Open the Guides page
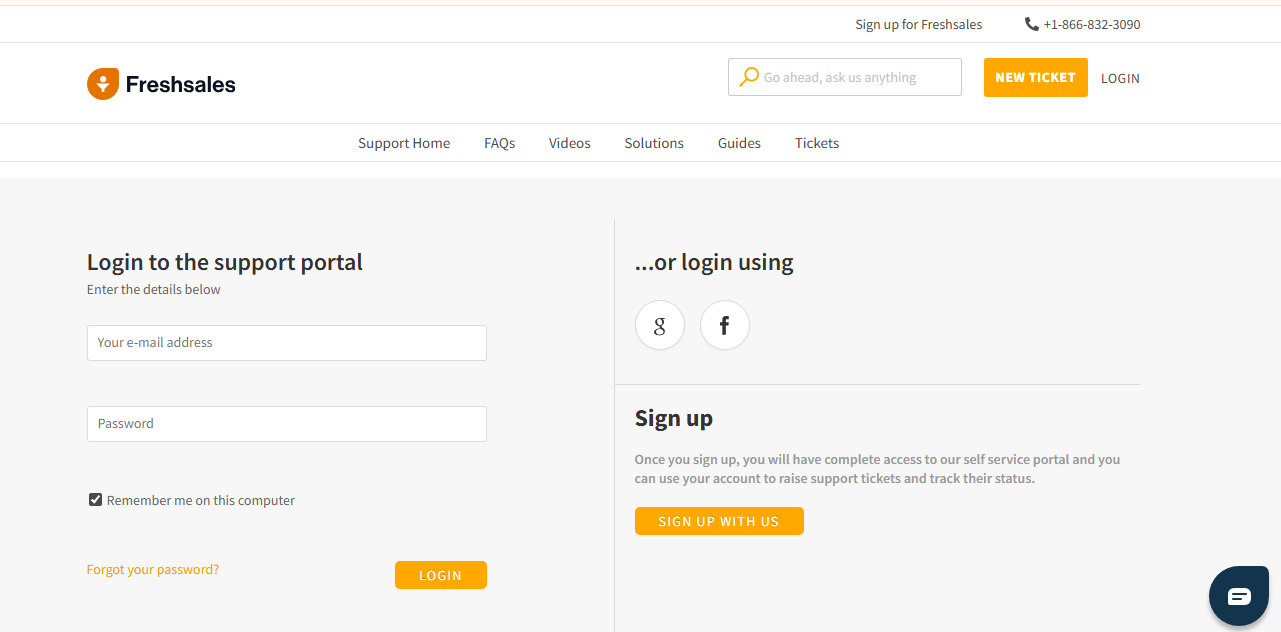The height and width of the screenshot is (632, 1281). [x=739, y=143]
